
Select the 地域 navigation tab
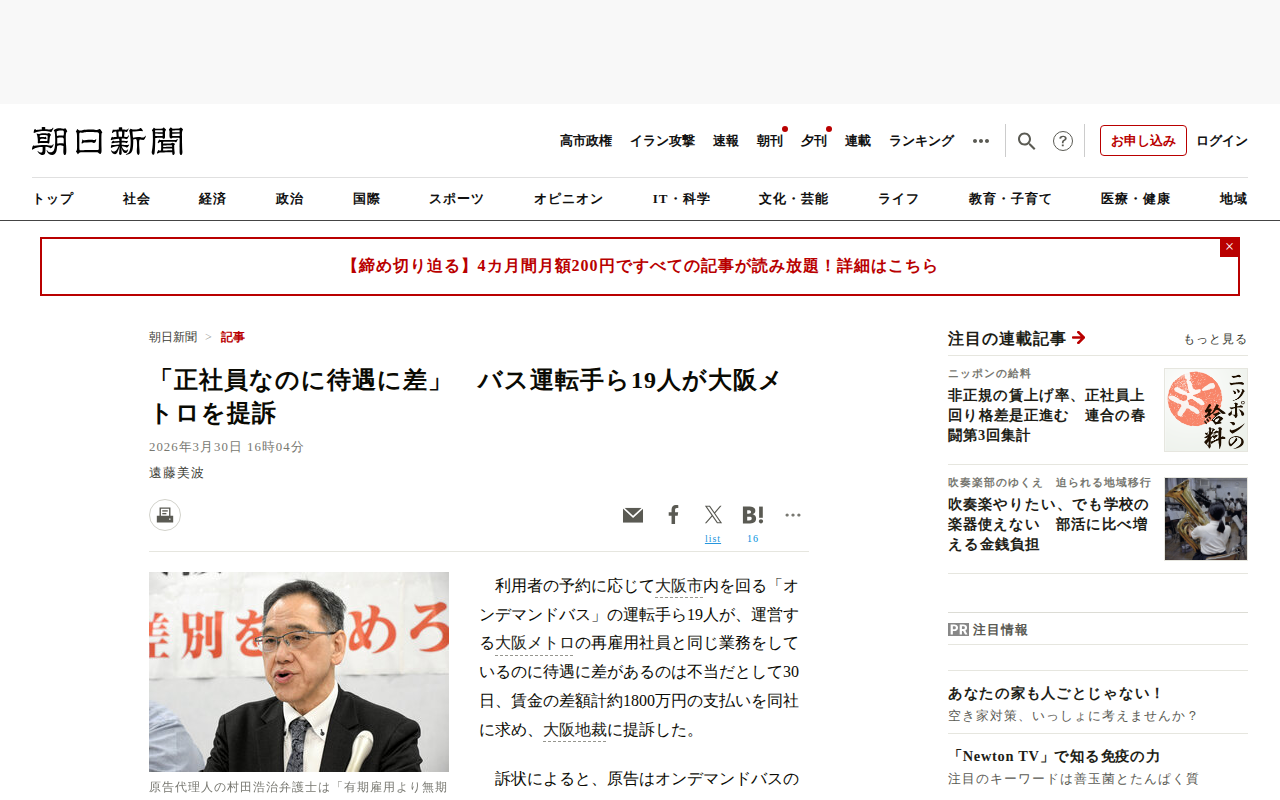[1234, 199]
